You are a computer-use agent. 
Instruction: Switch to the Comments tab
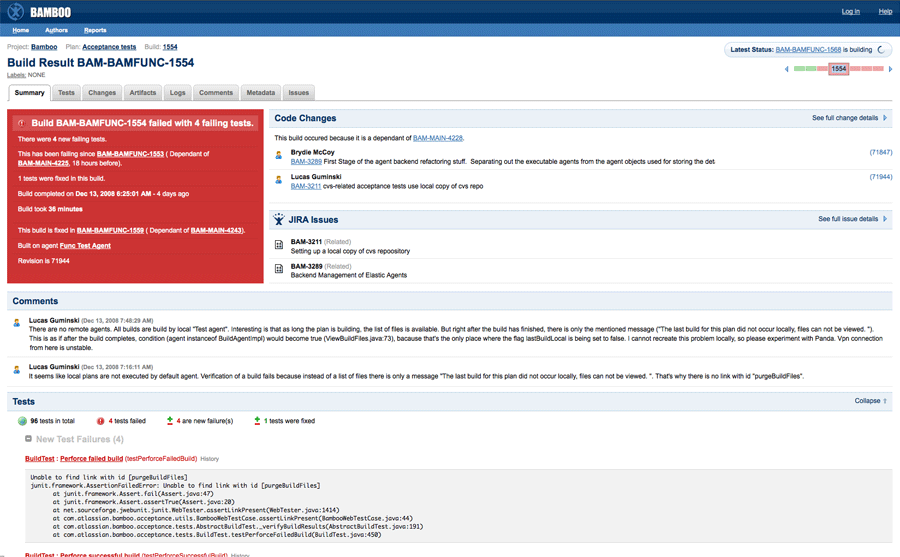pyautogui.click(x=216, y=92)
